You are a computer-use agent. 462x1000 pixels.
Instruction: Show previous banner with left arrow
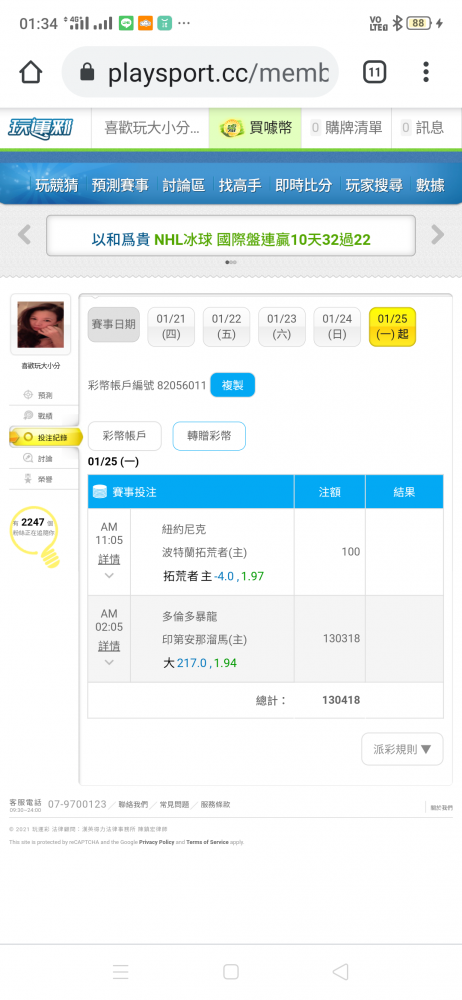pos(24,235)
